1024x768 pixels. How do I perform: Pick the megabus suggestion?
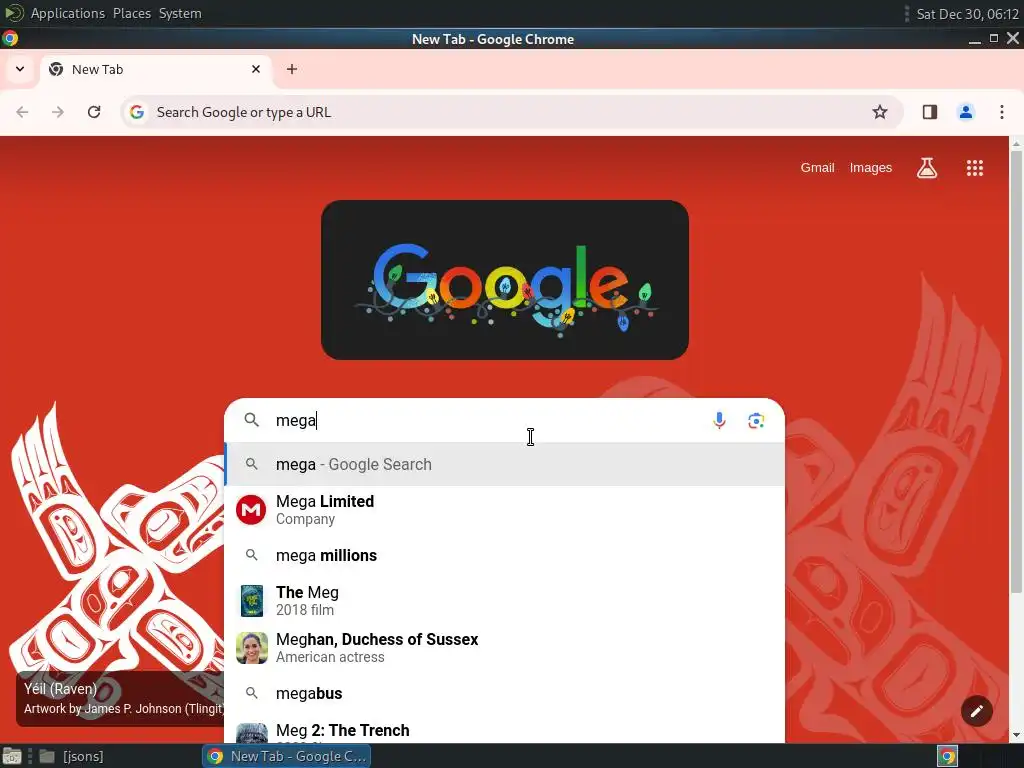505,694
